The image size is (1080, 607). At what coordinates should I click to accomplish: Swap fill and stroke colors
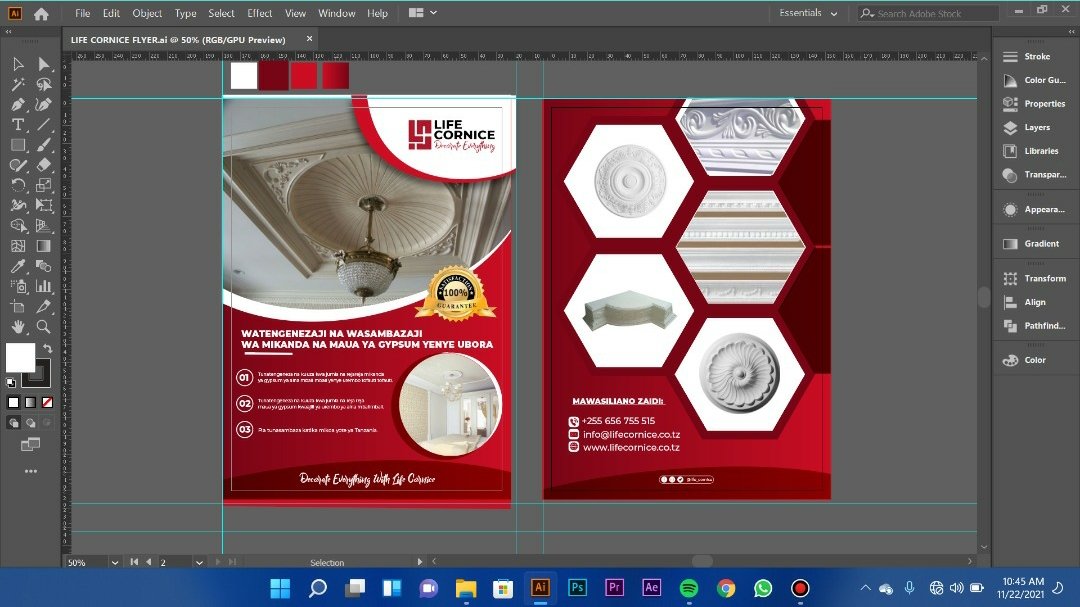point(47,348)
